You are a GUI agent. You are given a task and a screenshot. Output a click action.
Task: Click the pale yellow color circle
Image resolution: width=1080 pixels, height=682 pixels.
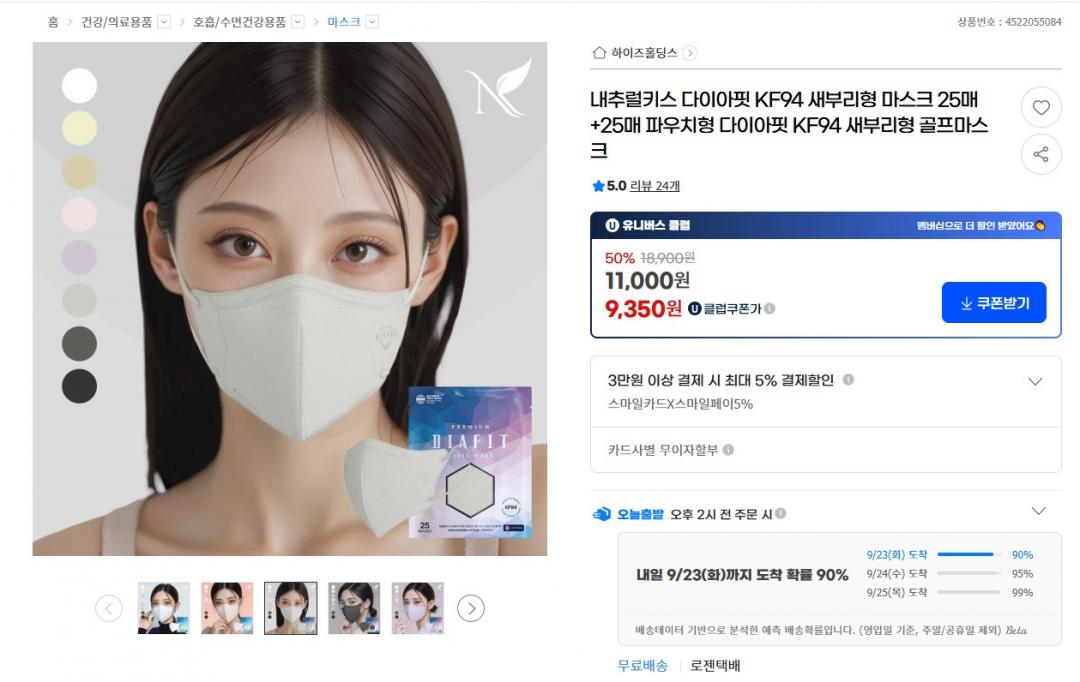79,128
